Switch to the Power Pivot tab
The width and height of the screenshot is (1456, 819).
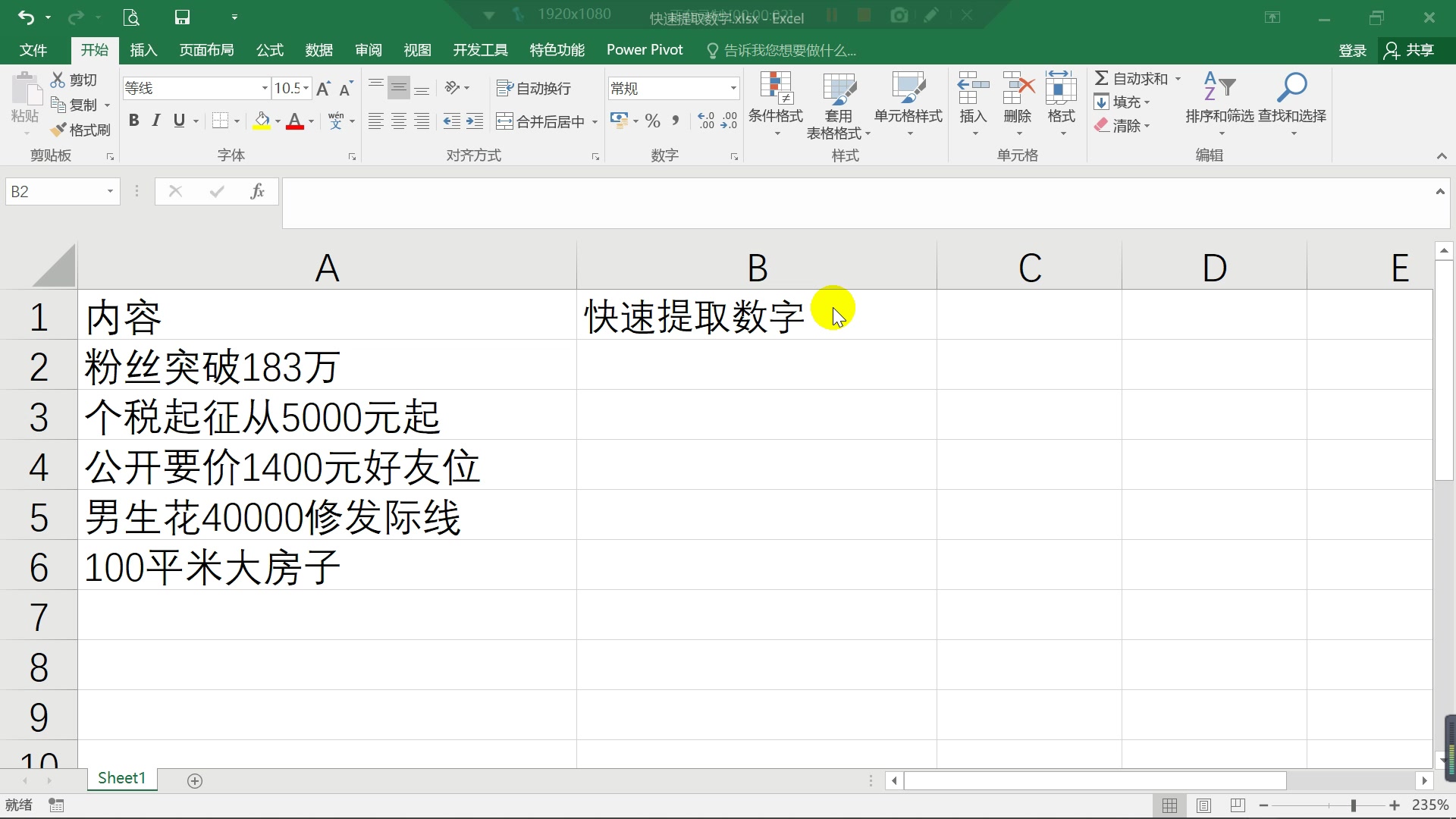[x=645, y=50]
